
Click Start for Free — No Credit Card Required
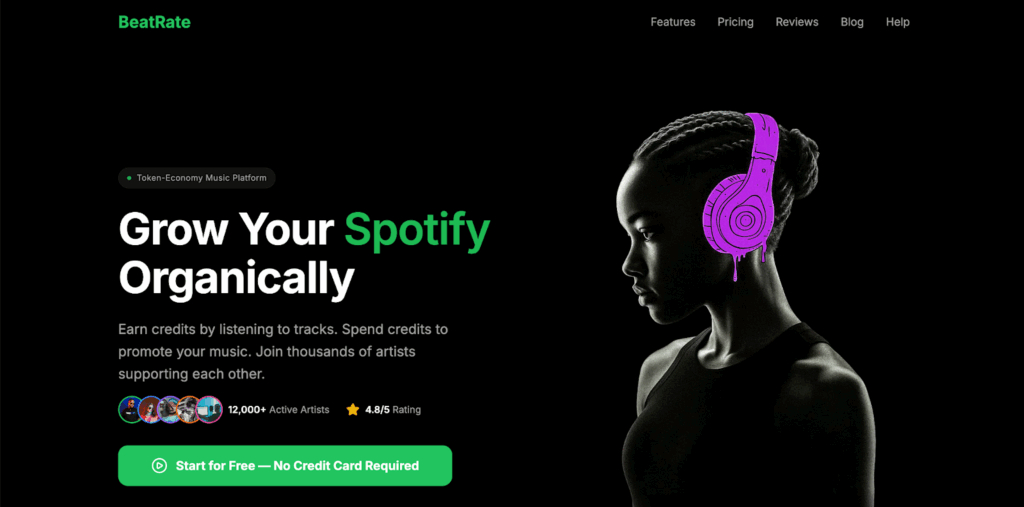285,466
